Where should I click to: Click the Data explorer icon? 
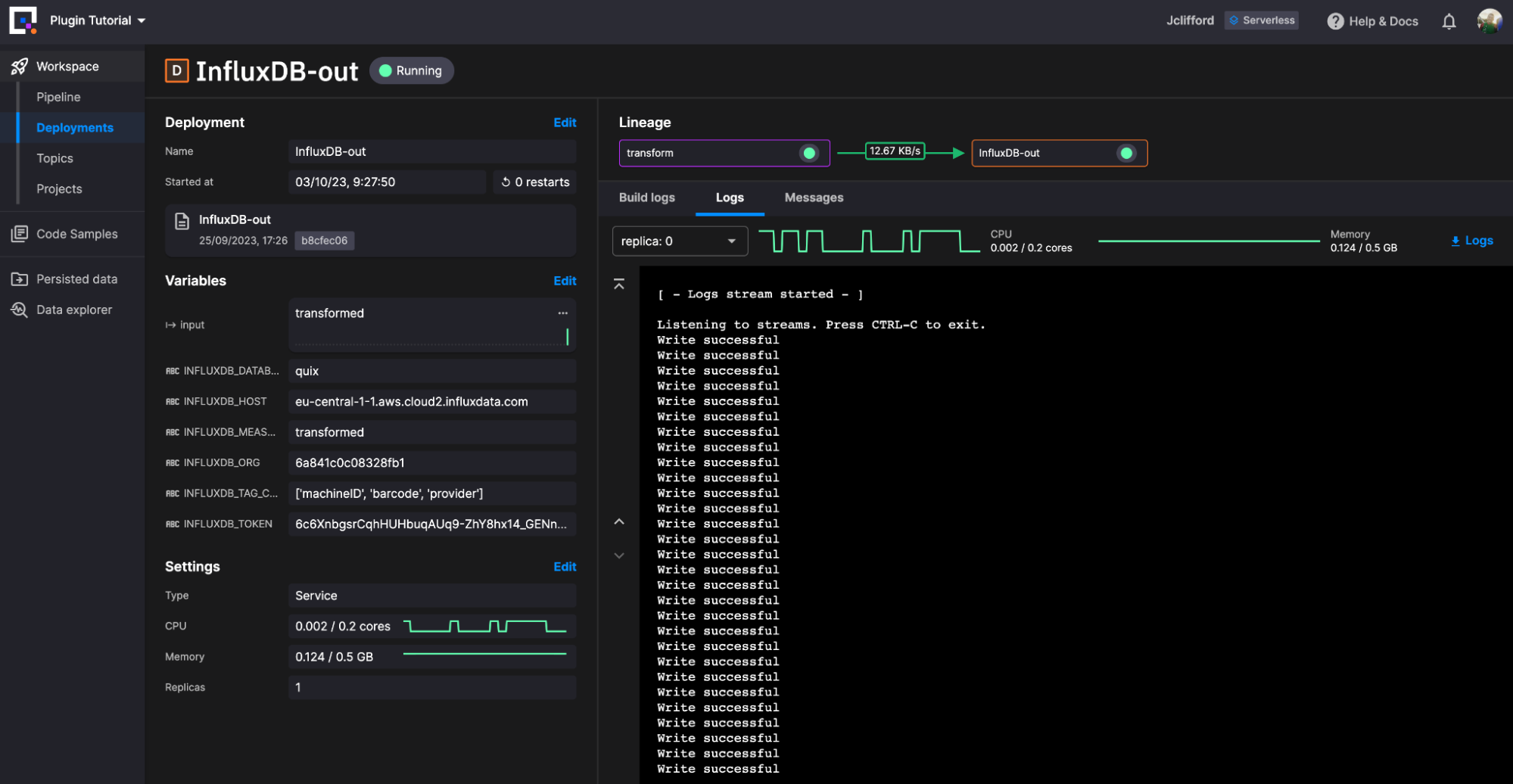click(20, 310)
